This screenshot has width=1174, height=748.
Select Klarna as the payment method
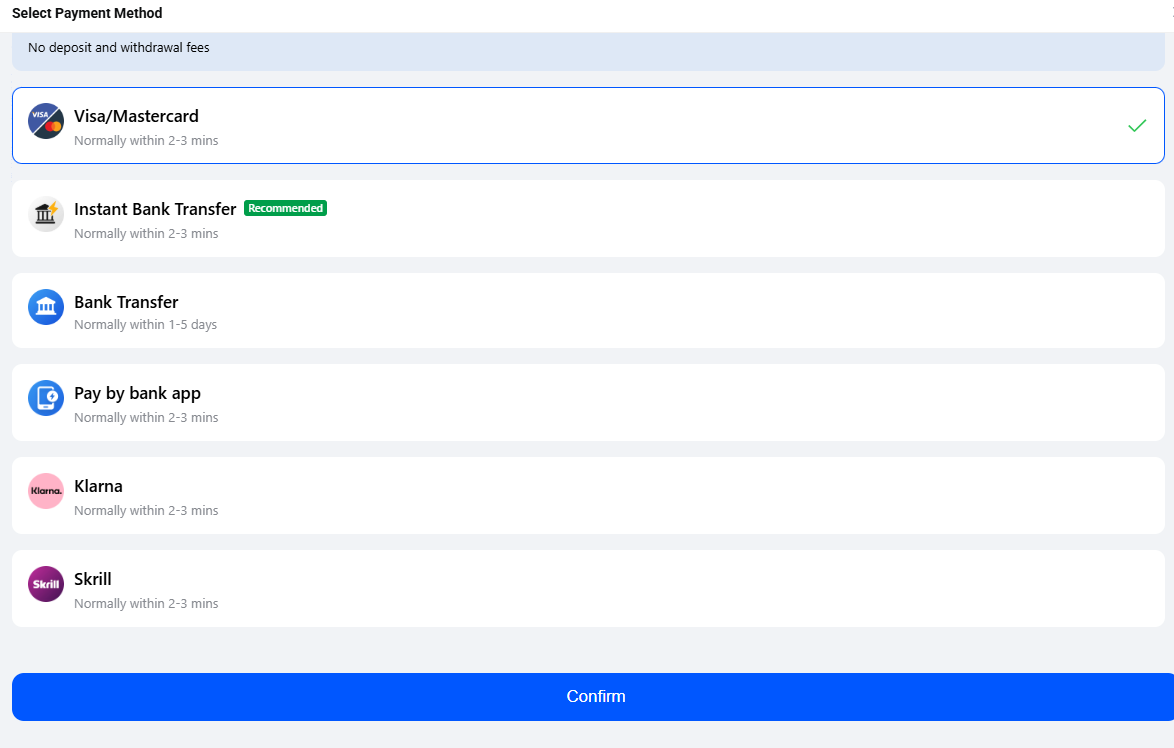(588, 496)
